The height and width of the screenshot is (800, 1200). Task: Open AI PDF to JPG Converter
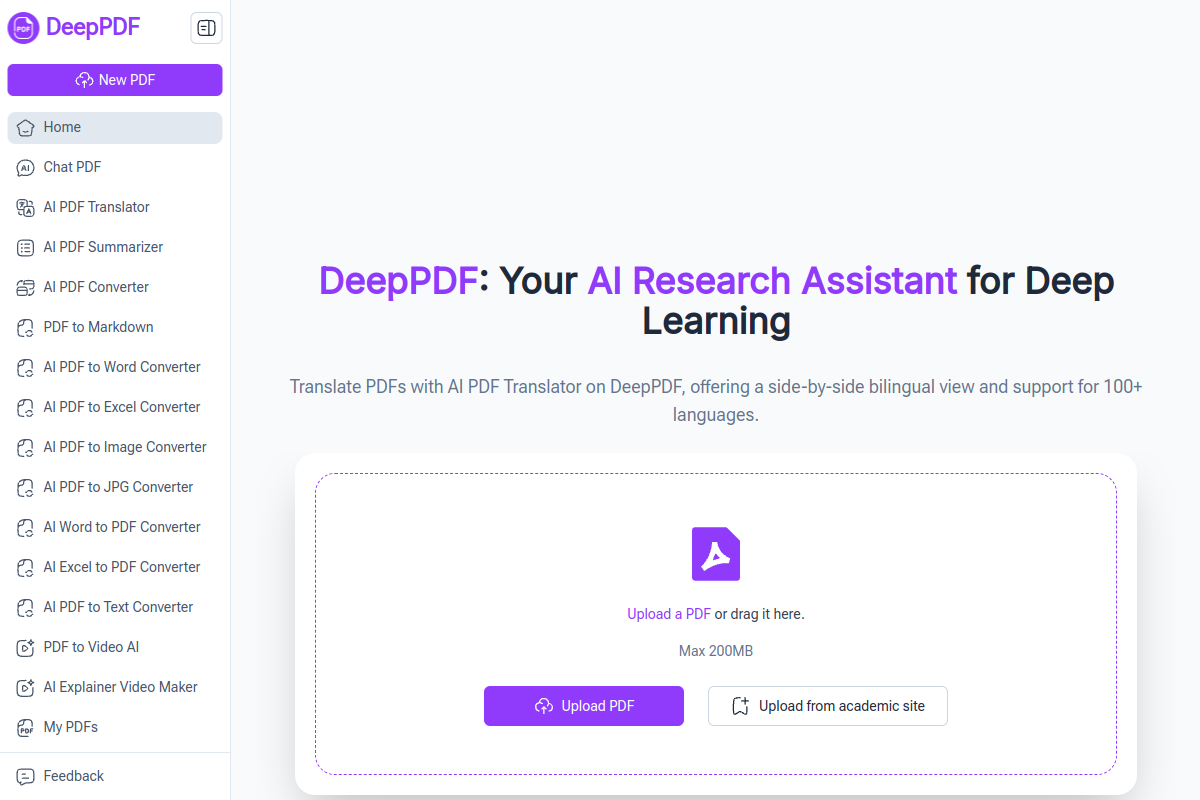tap(115, 488)
